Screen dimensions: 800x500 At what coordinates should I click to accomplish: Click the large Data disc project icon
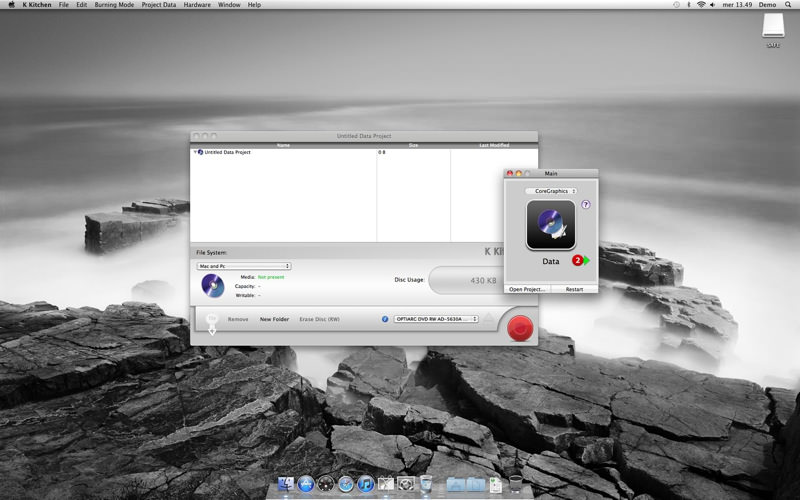click(551, 225)
